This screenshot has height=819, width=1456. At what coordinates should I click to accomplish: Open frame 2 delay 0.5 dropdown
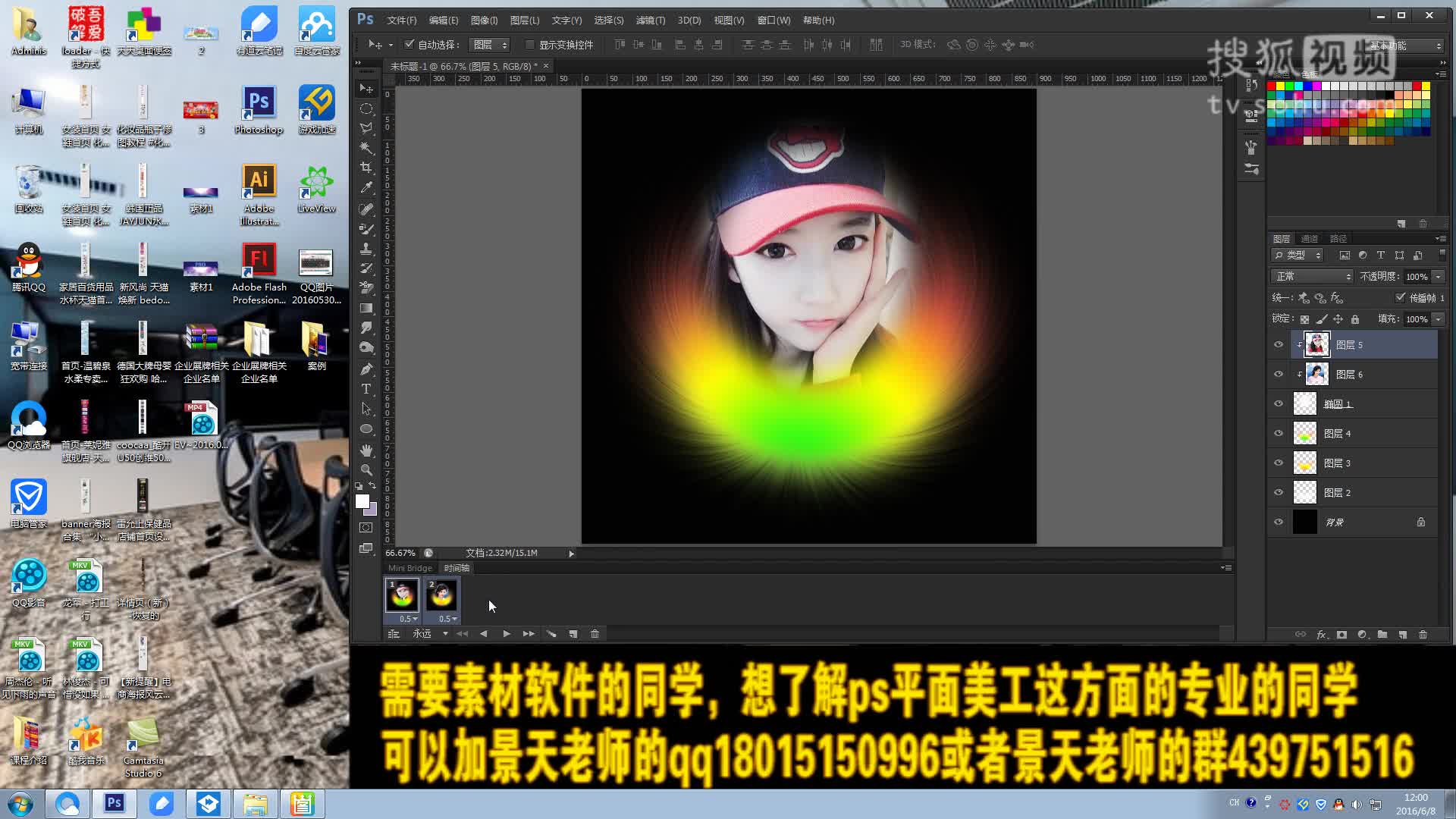pyautogui.click(x=448, y=619)
